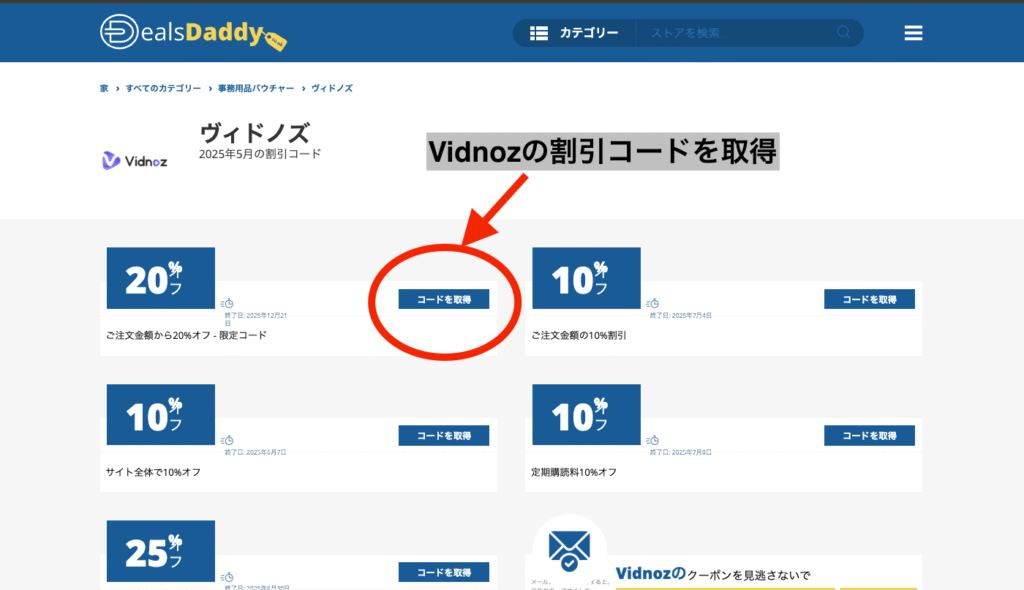
Task: Click the newsletter envelope icon
Action: pyautogui.click(x=569, y=550)
